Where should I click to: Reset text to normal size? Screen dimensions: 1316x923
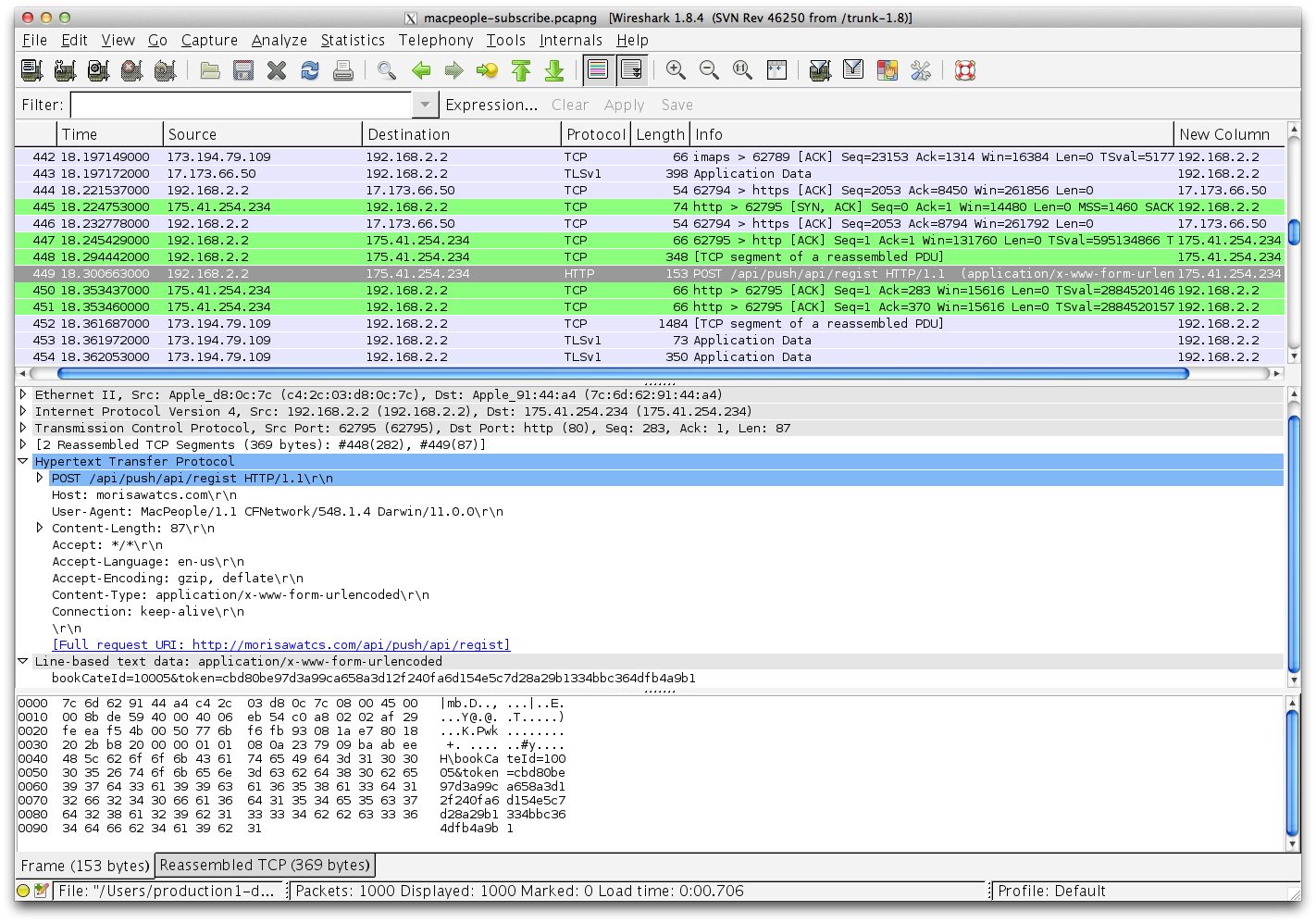point(742,70)
